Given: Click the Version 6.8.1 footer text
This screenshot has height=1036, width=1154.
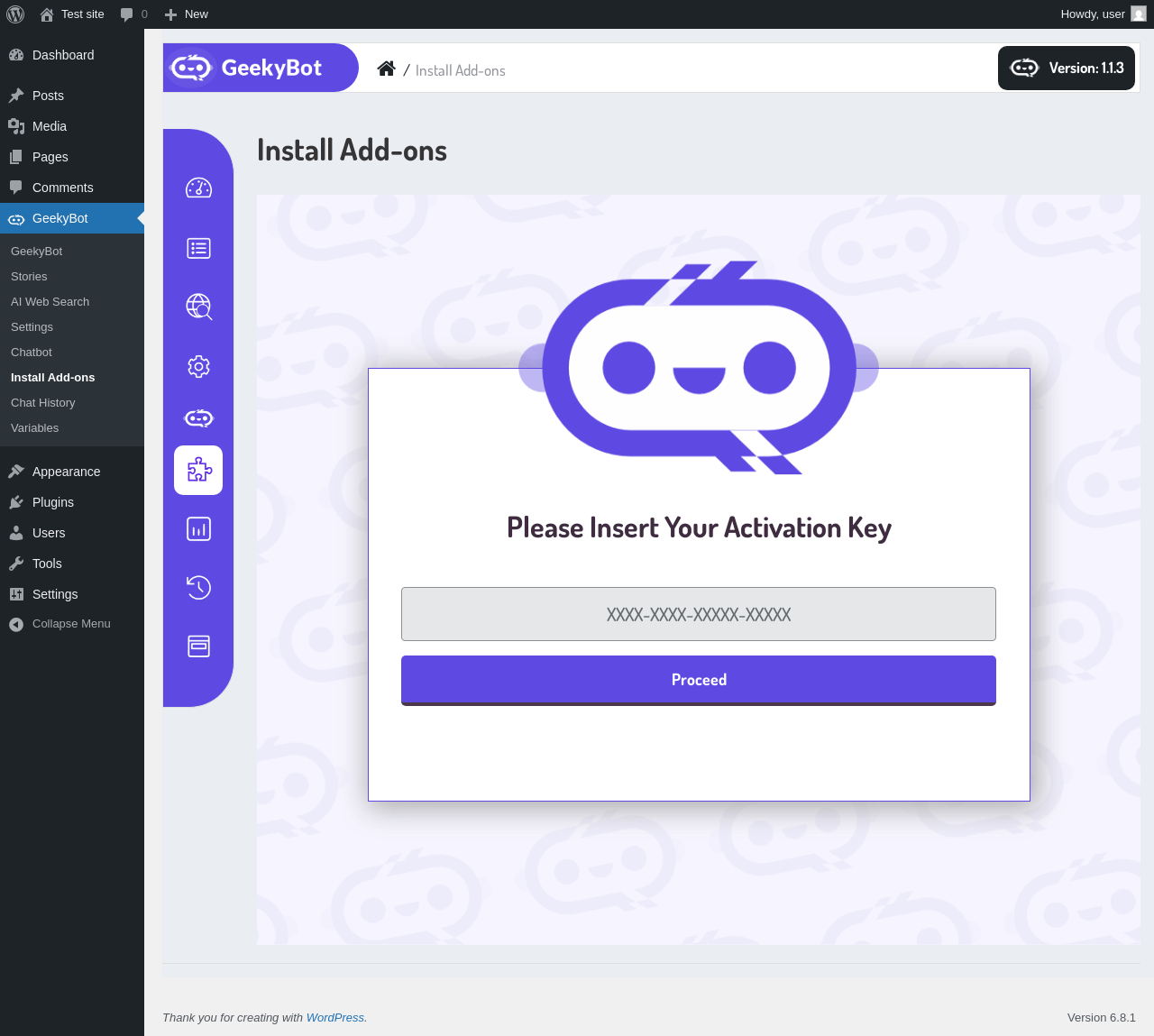Looking at the screenshot, I should click(x=1101, y=1017).
